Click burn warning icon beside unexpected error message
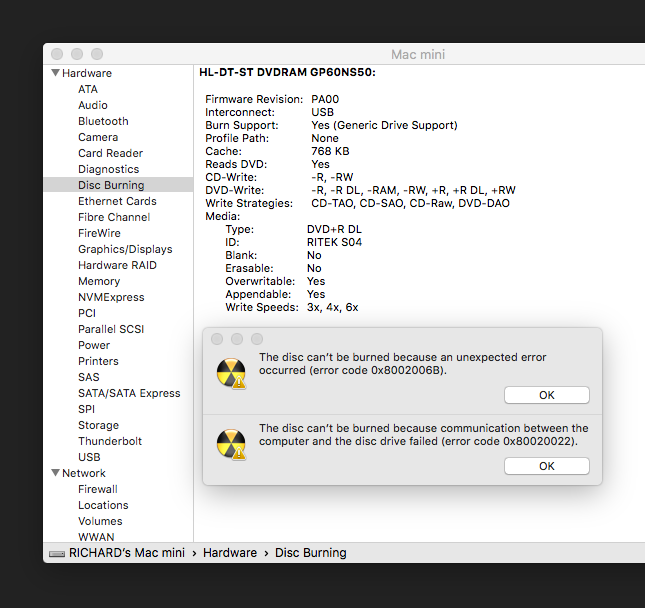645x608 pixels. coord(231,373)
